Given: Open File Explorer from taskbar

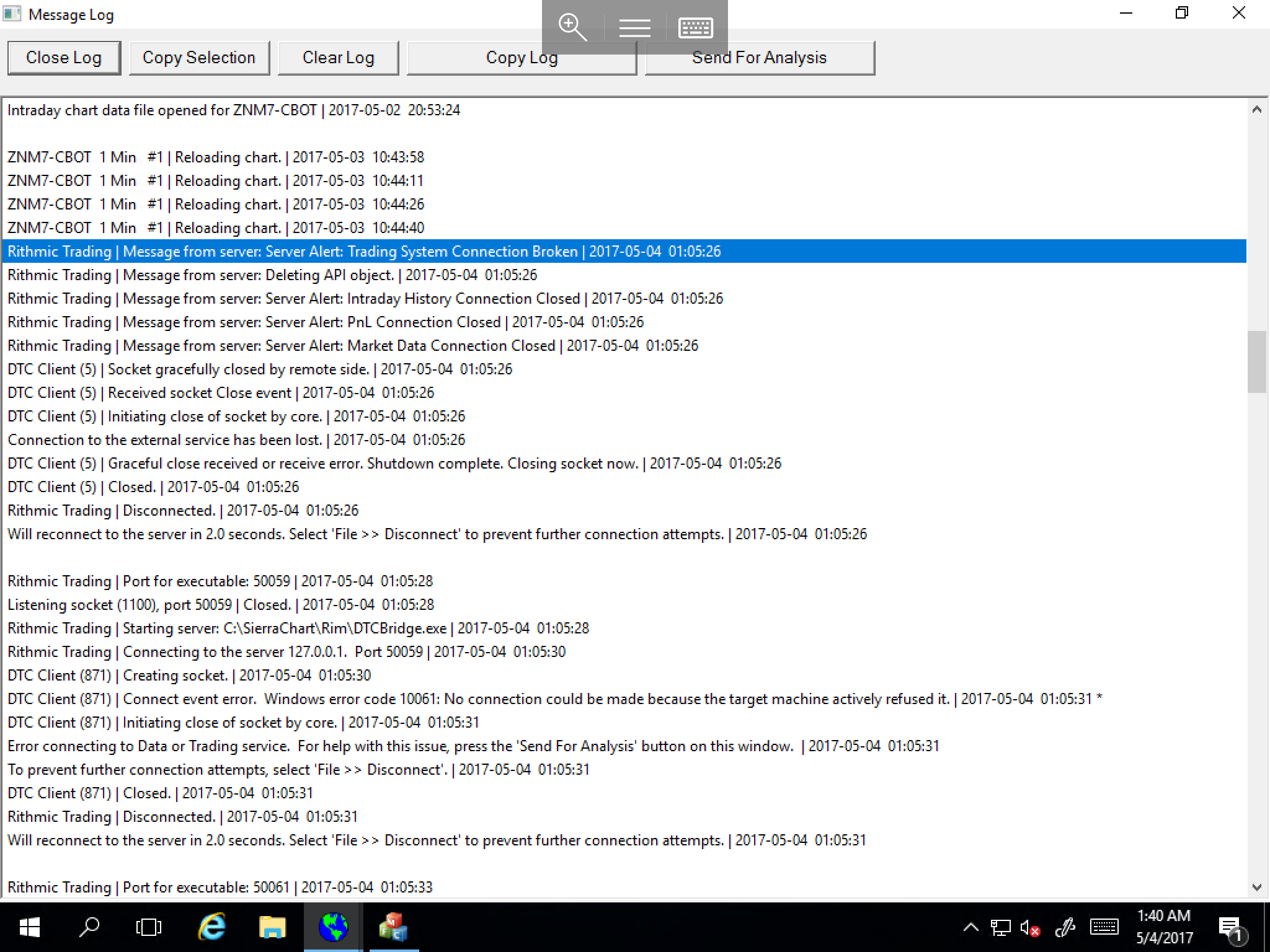Looking at the screenshot, I should tap(272, 927).
